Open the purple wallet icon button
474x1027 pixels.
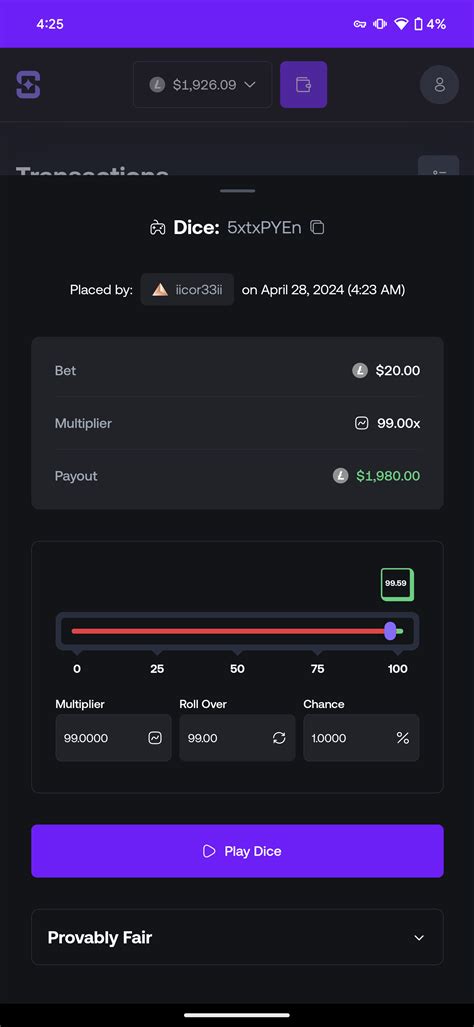point(304,84)
